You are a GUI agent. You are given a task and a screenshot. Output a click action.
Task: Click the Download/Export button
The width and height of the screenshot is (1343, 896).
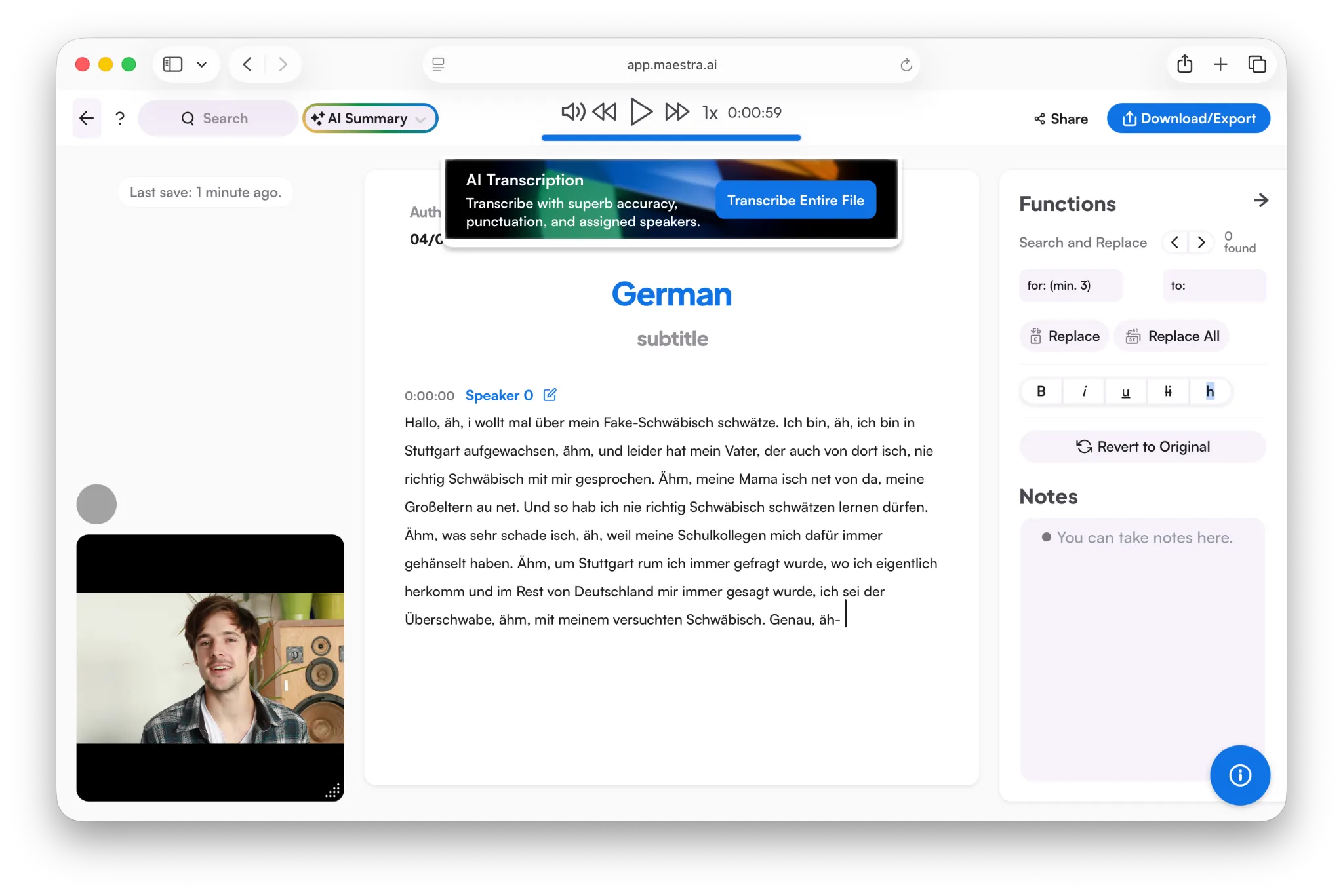point(1188,119)
